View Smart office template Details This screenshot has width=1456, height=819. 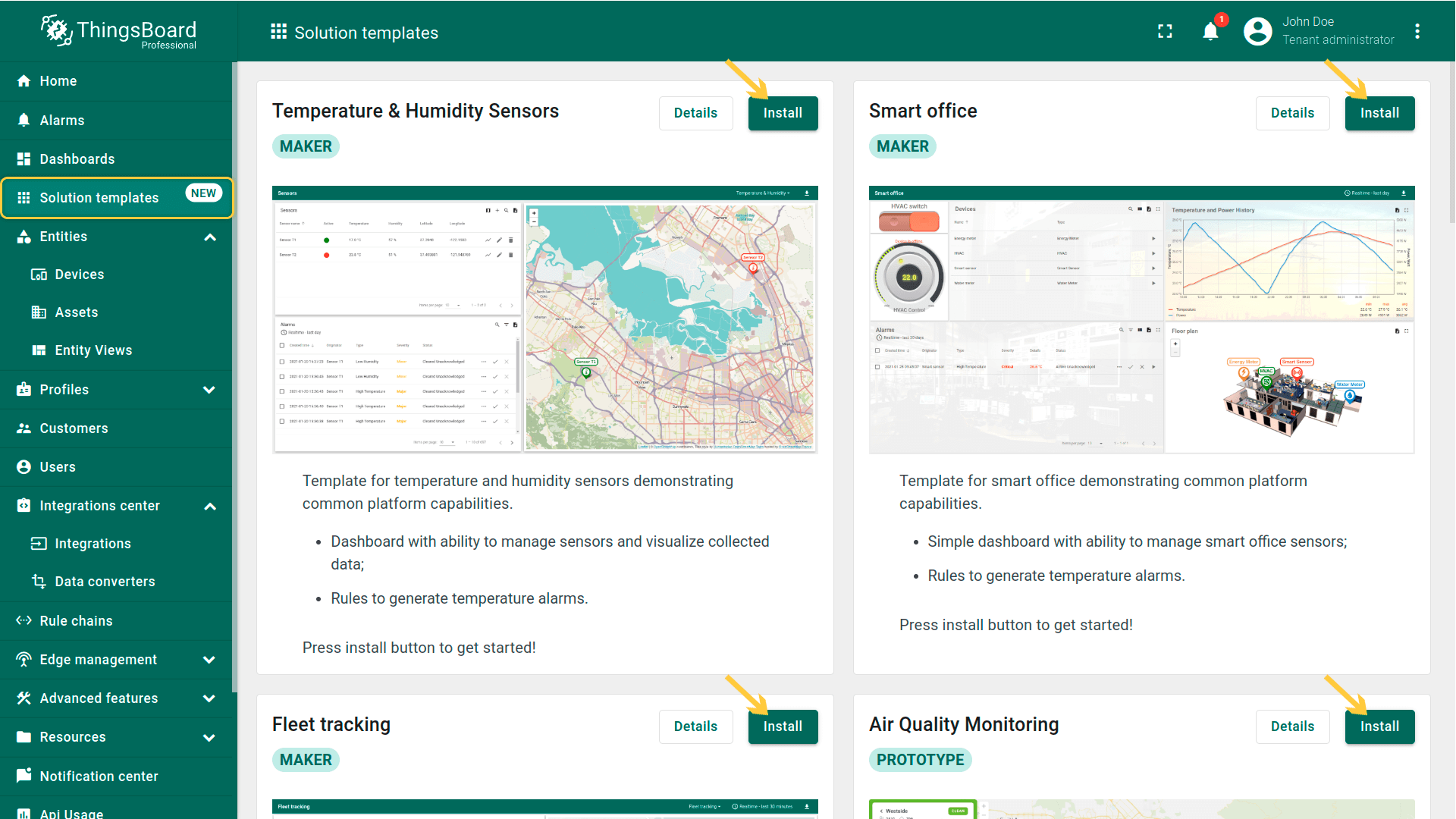(x=1292, y=113)
